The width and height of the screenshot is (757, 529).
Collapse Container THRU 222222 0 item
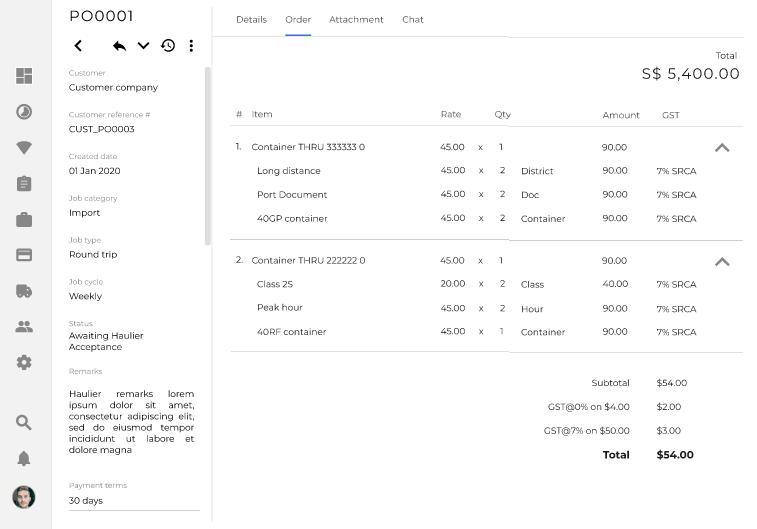(722, 262)
